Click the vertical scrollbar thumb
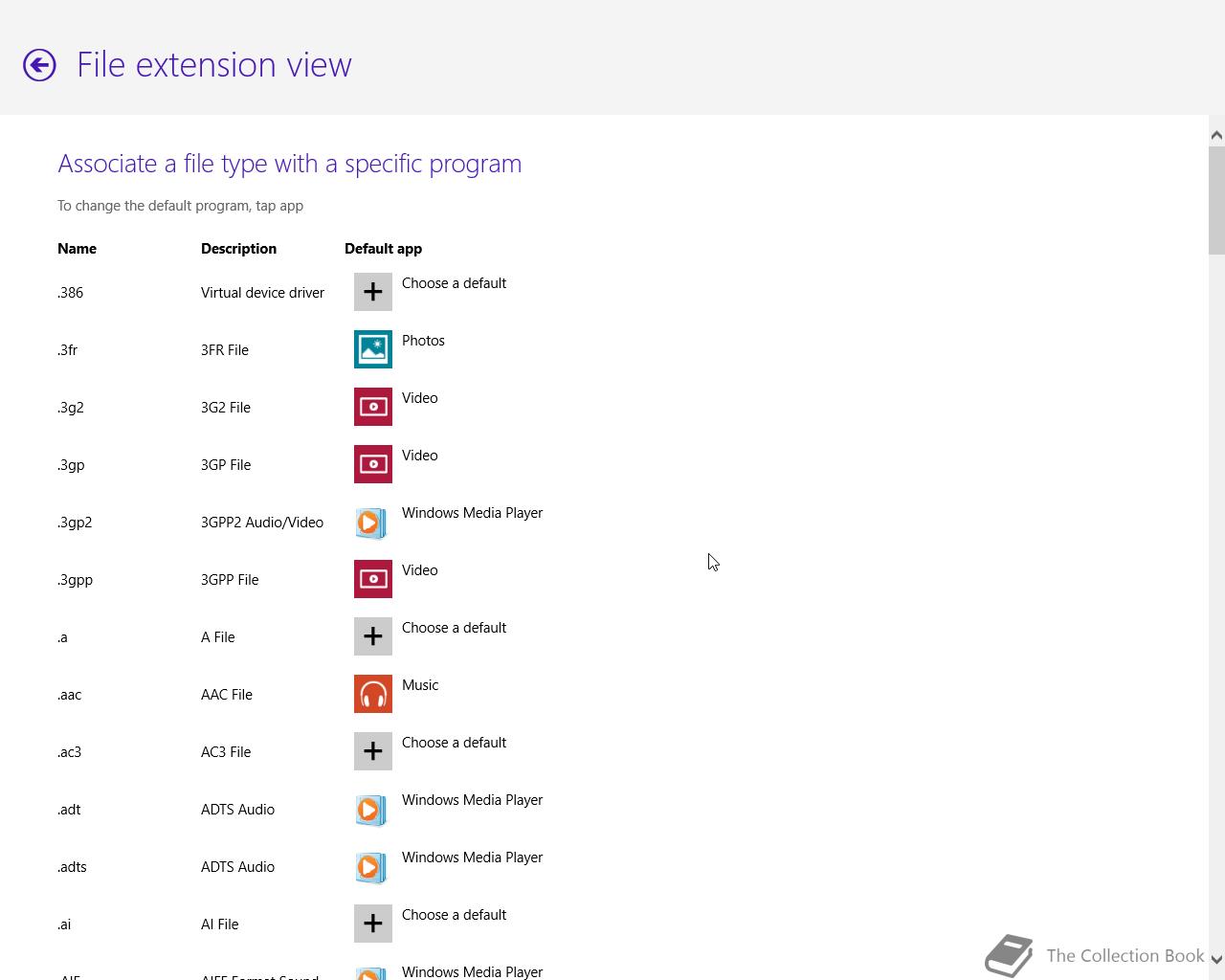 (1216, 201)
